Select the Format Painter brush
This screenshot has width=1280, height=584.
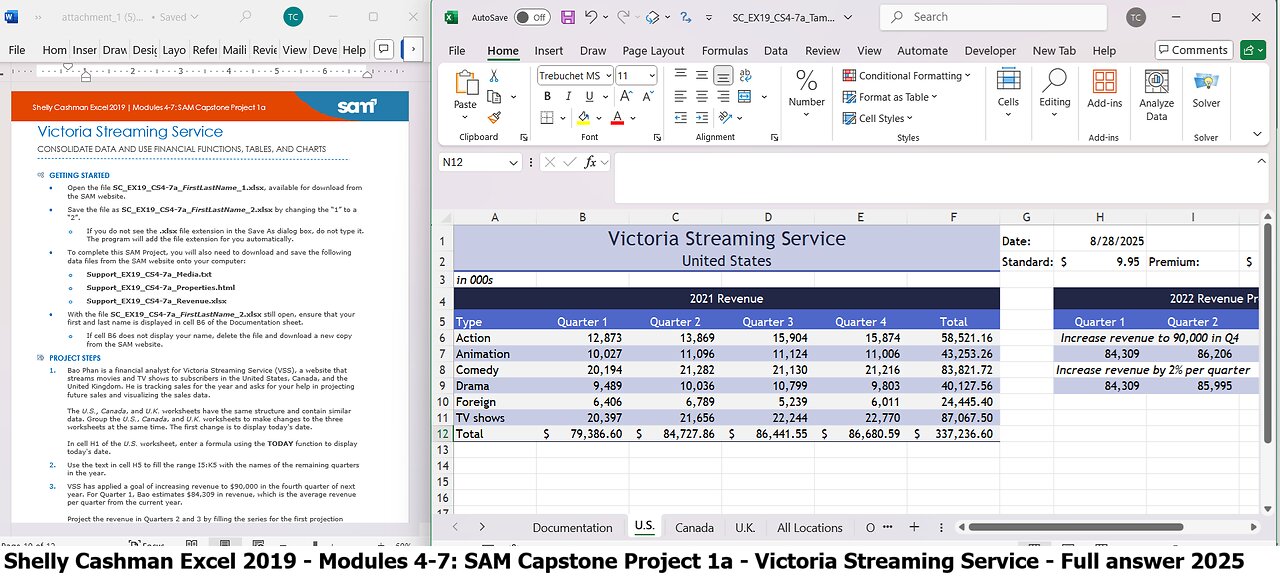point(494,118)
